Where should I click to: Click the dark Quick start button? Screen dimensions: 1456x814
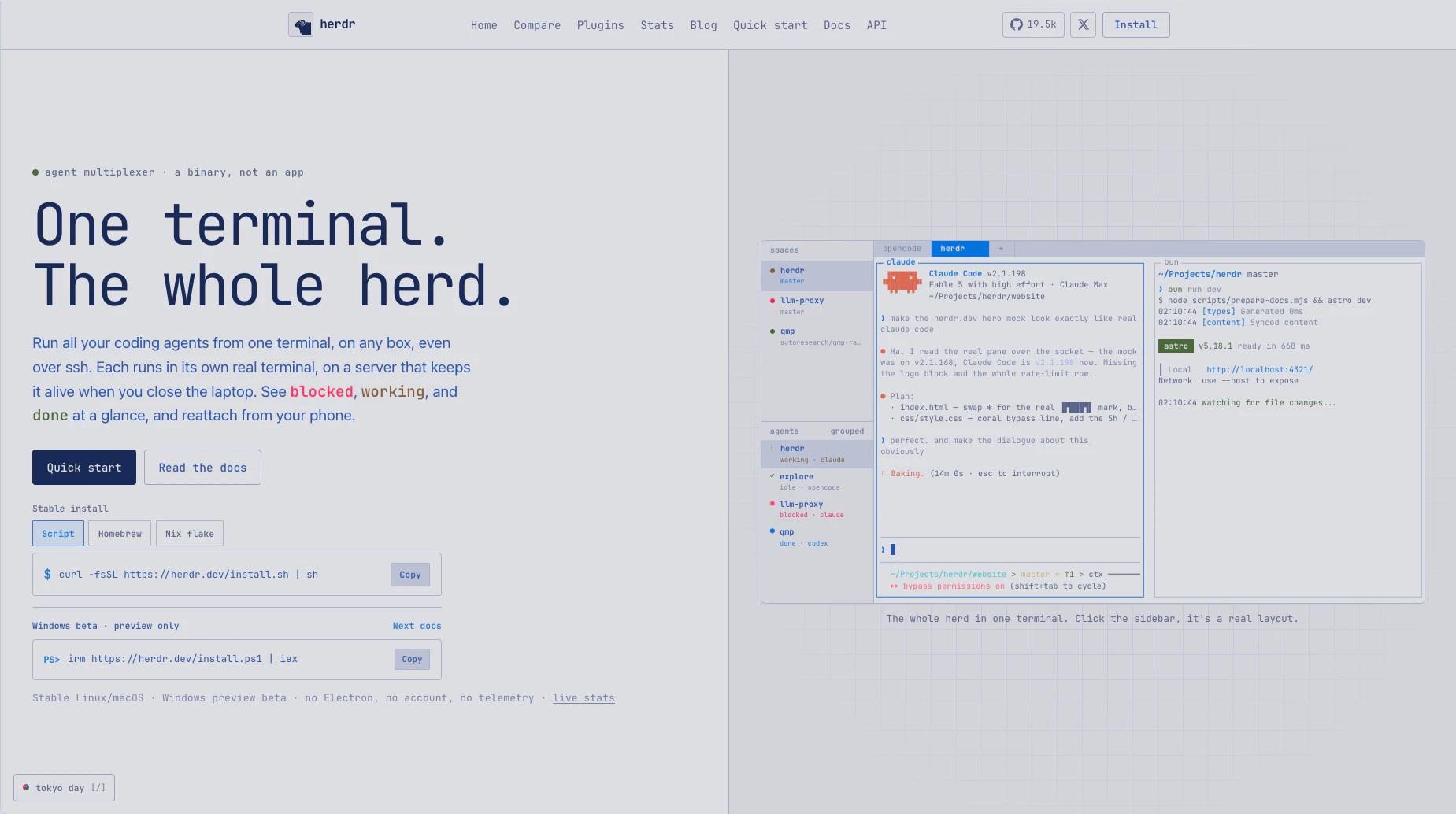point(84,468)
